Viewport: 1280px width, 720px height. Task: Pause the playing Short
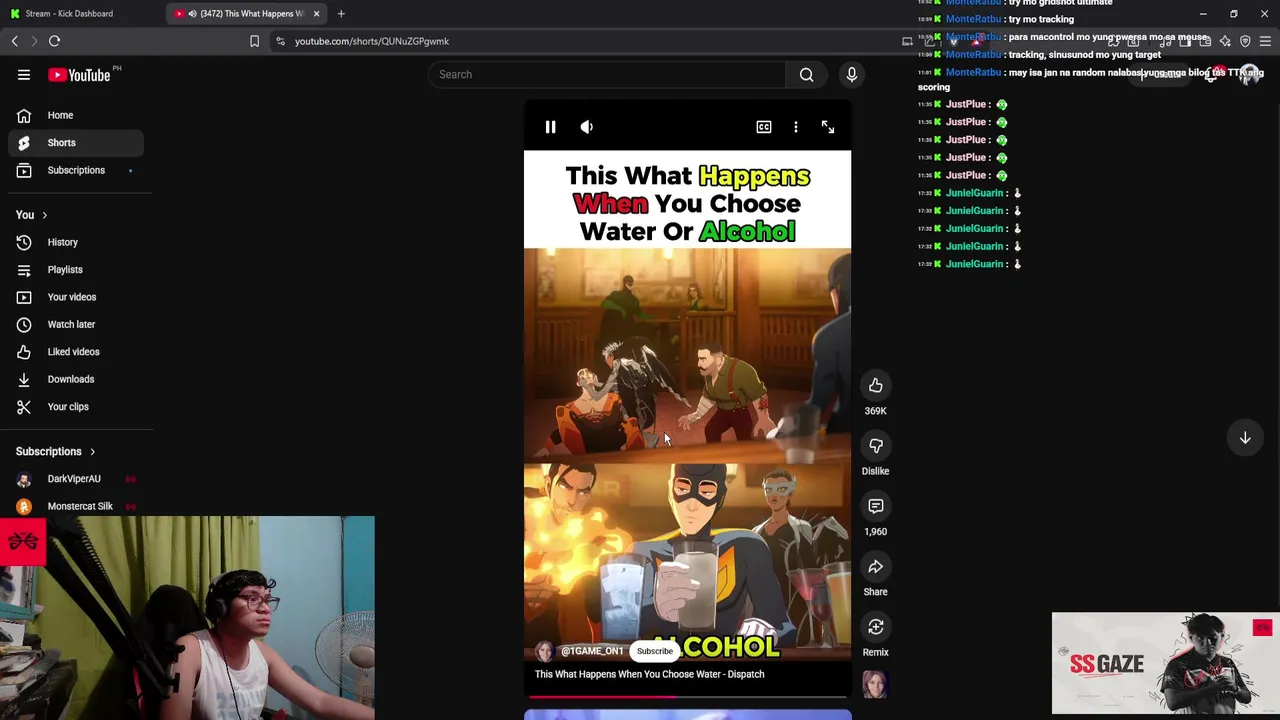550,127
